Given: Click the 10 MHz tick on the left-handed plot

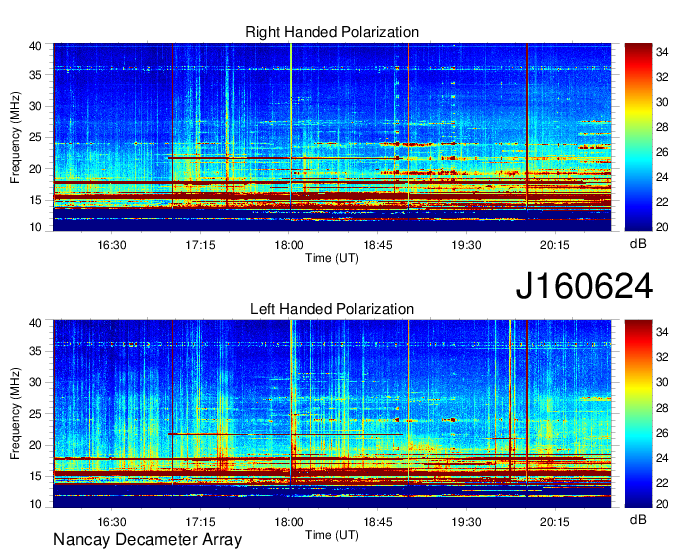Looking at the screenshot, I should pyautogui.click(x=36, y=504).
